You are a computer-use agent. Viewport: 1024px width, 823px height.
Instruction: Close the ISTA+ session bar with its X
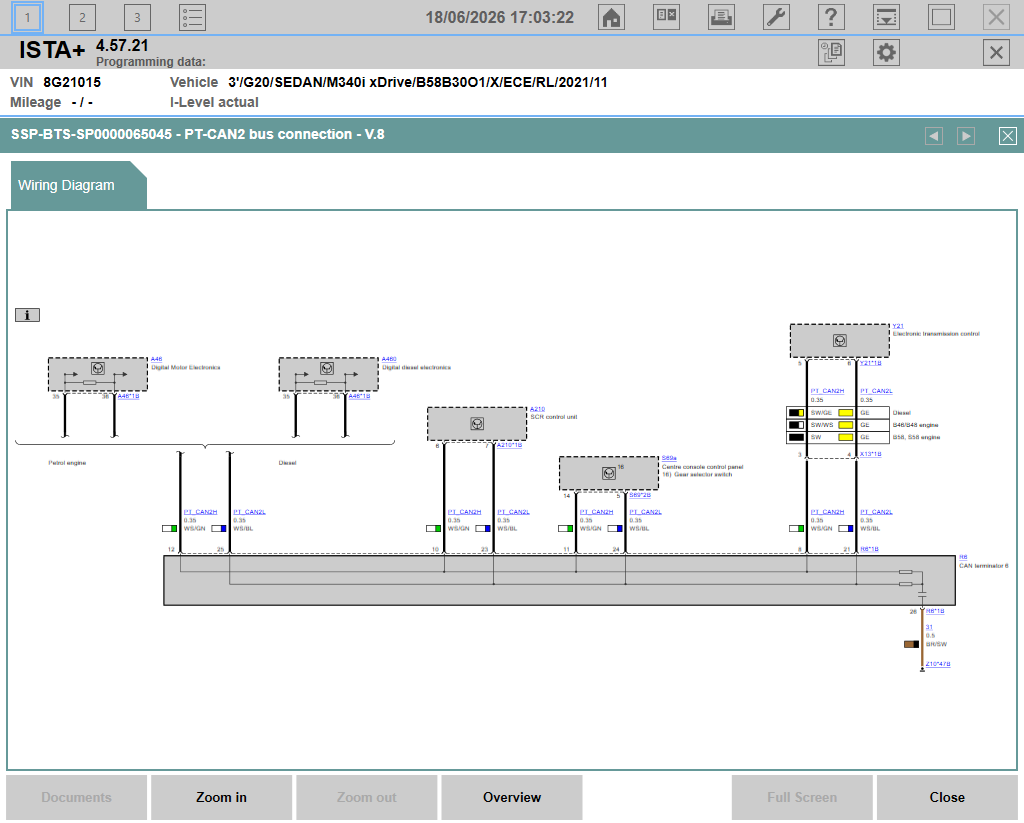(996, 52)
